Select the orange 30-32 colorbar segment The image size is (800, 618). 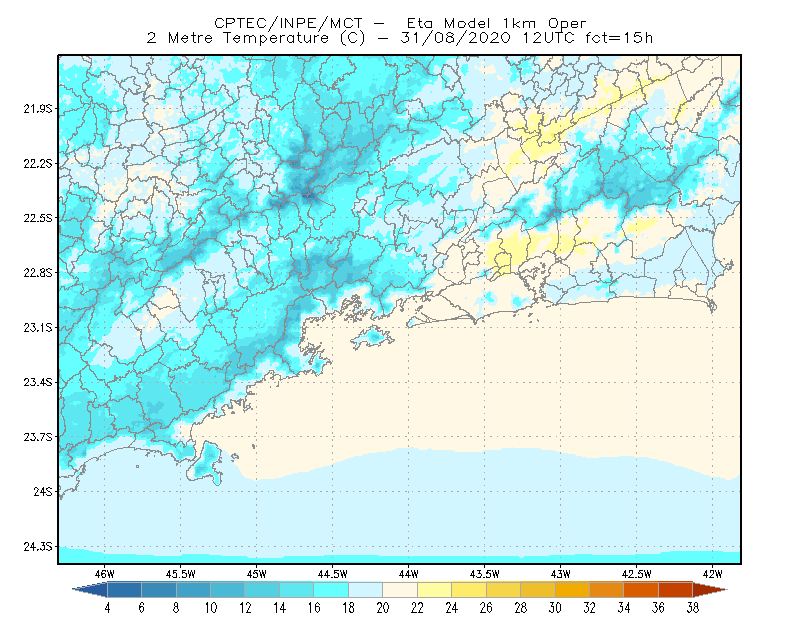pyautogui.click(x=572, y=590)
